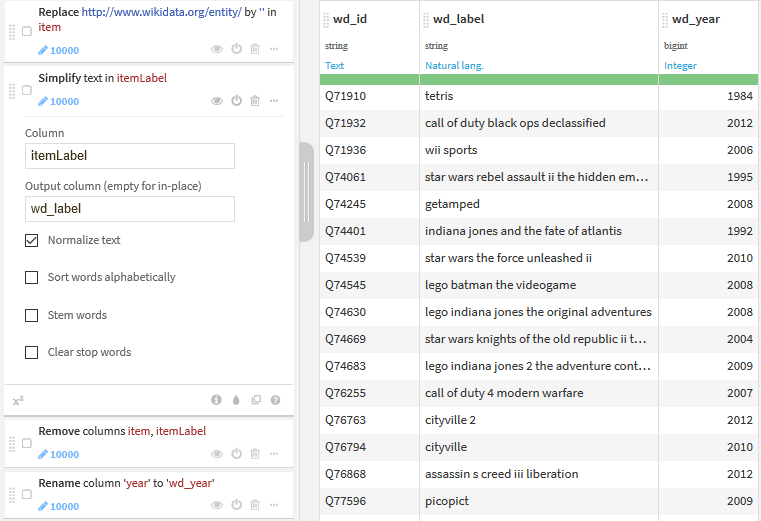Viewport: 761px width, 521px height.
Task: Click the wd_id column drag handle
Action: click(326, 20)
